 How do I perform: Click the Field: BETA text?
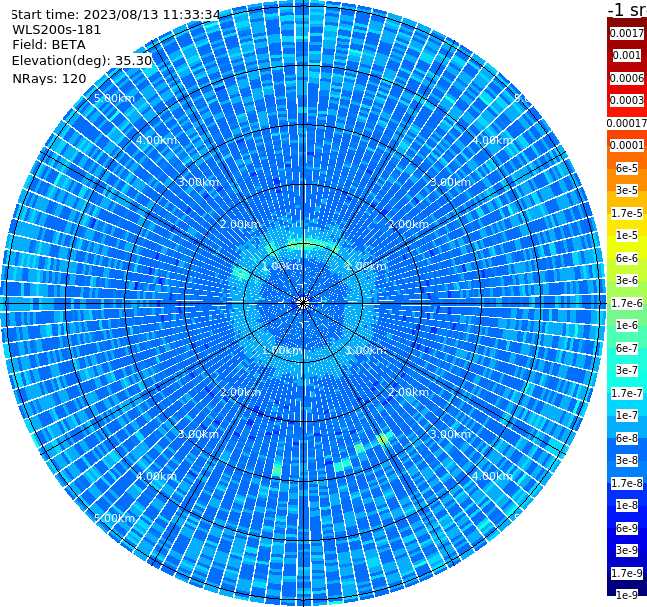pos(49,45)
